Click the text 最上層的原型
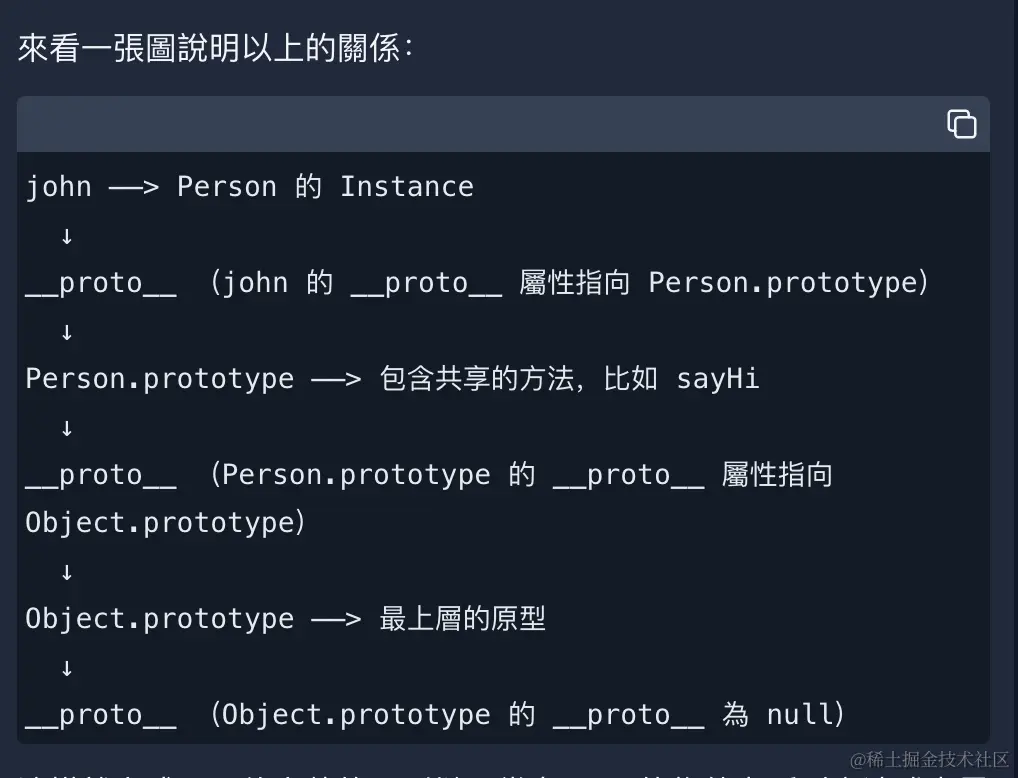The image size is (1018, 778). 462,618
